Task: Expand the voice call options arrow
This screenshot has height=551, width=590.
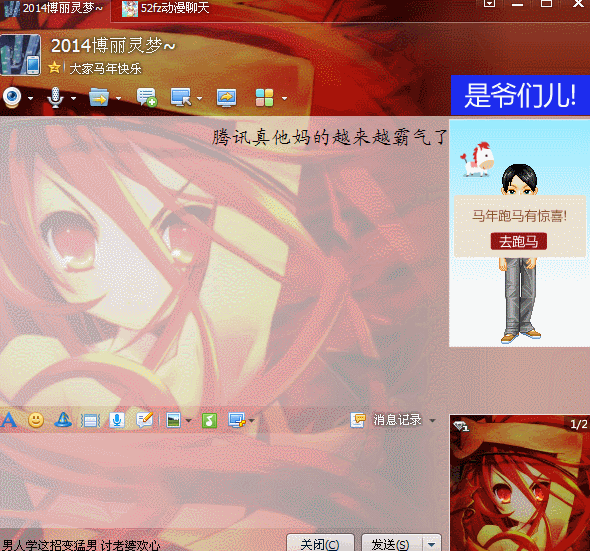Action: point(74,99)
